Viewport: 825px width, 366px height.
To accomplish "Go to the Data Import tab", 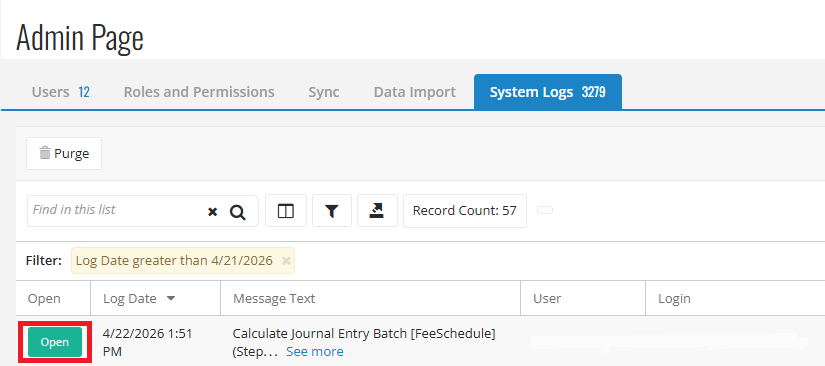I will pyautogui.click(x=415, y=92).
